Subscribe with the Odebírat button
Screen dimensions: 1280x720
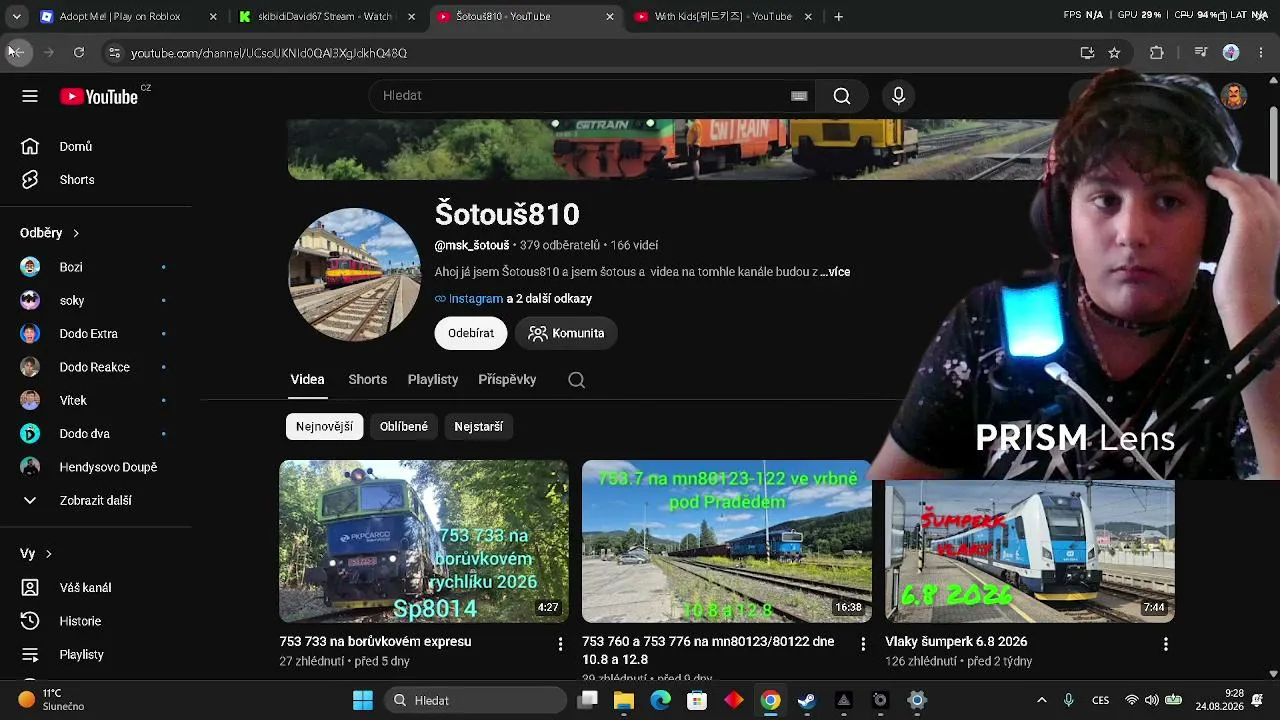pos(471,333)
